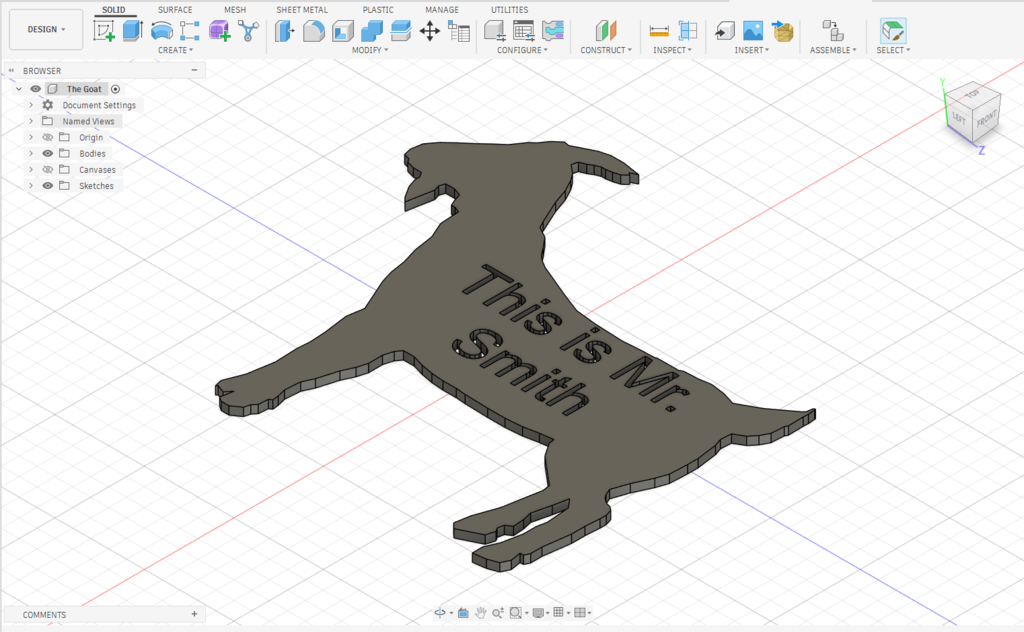
Task: Choose the Revolve tool
Action: click(x=162, y=31)
